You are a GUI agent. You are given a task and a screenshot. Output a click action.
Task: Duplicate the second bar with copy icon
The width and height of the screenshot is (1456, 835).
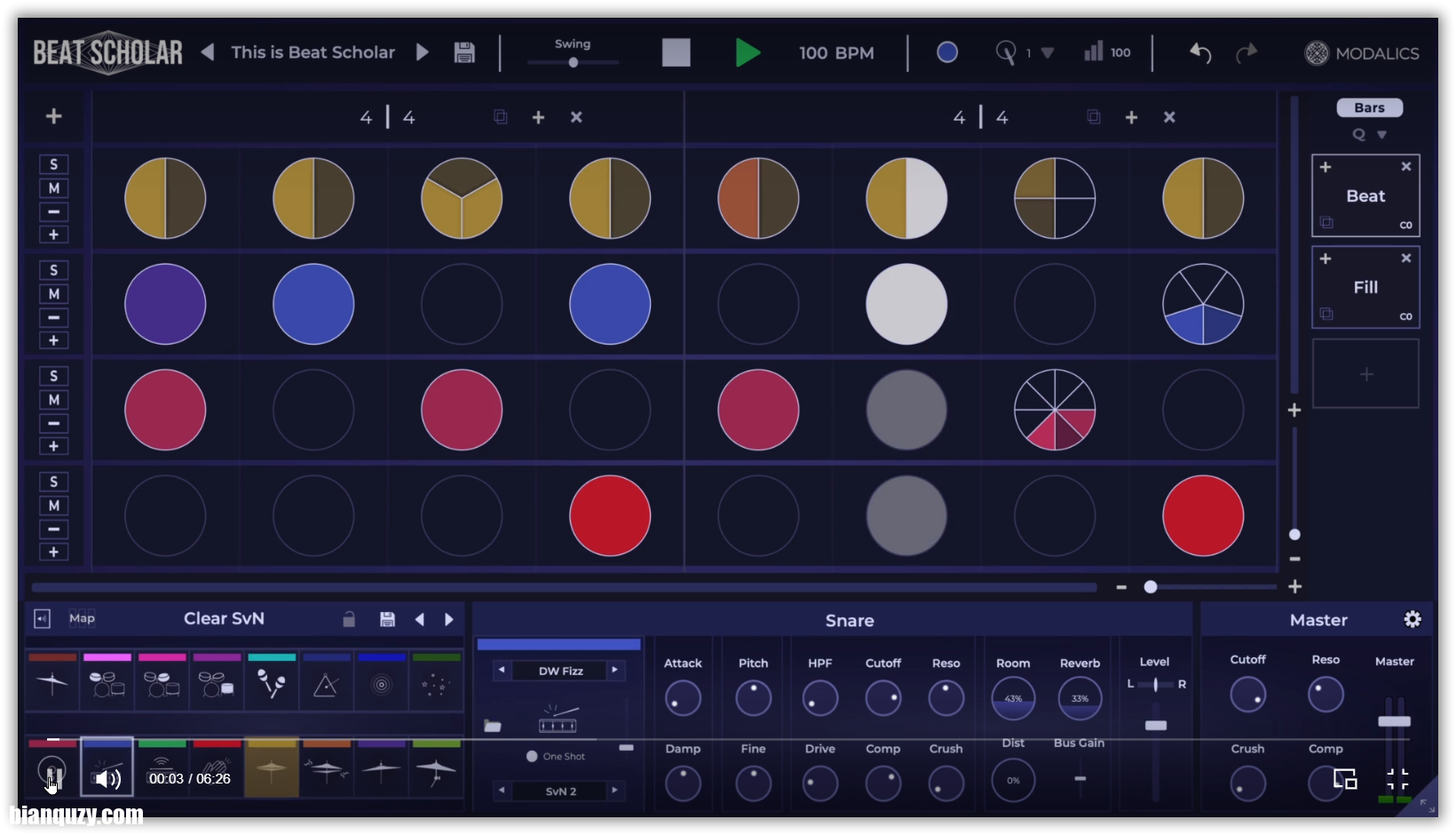click(x=1094, y=117)
